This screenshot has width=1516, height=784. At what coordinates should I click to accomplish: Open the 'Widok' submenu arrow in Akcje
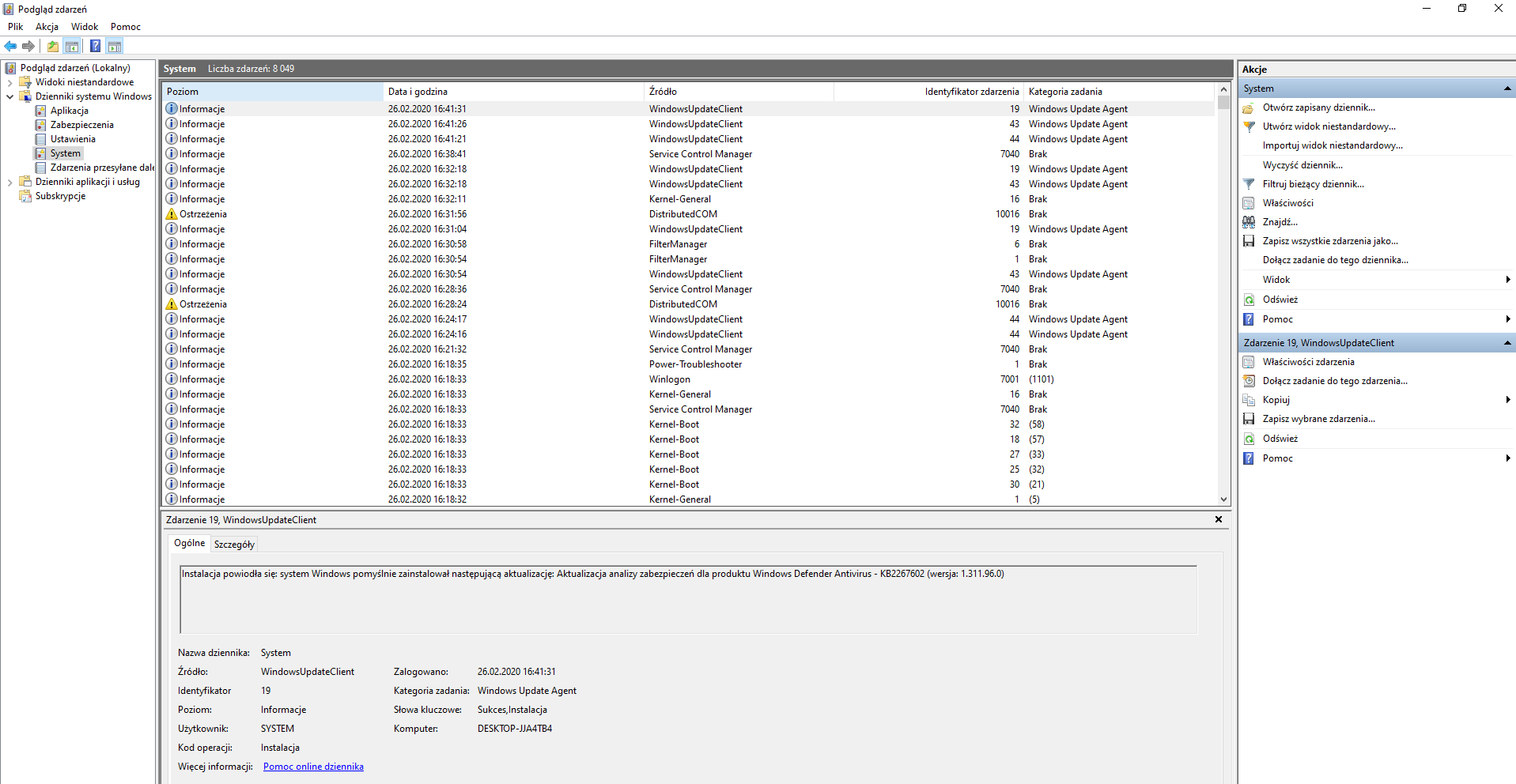(x=1508, y=280)
